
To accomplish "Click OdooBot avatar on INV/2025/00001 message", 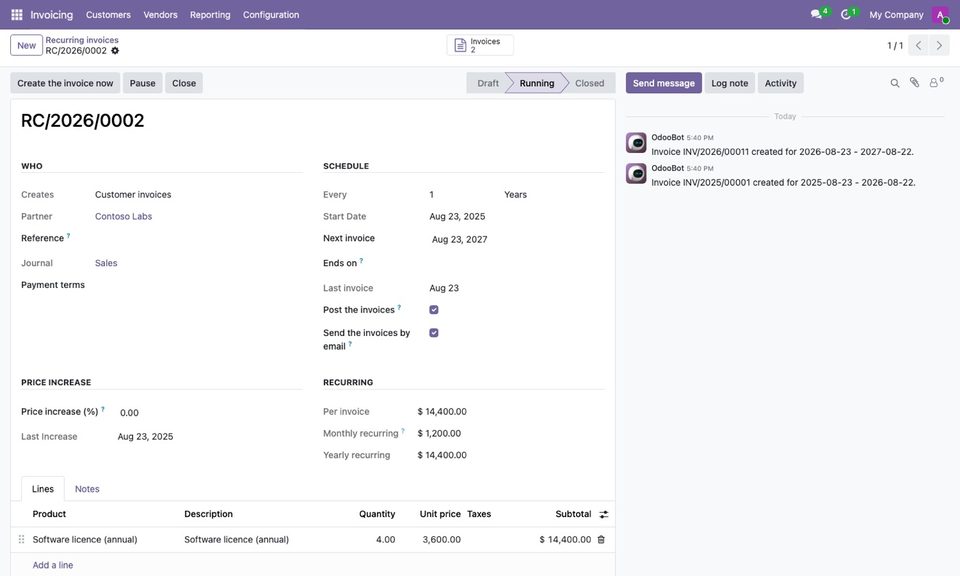I will point(636,173).
